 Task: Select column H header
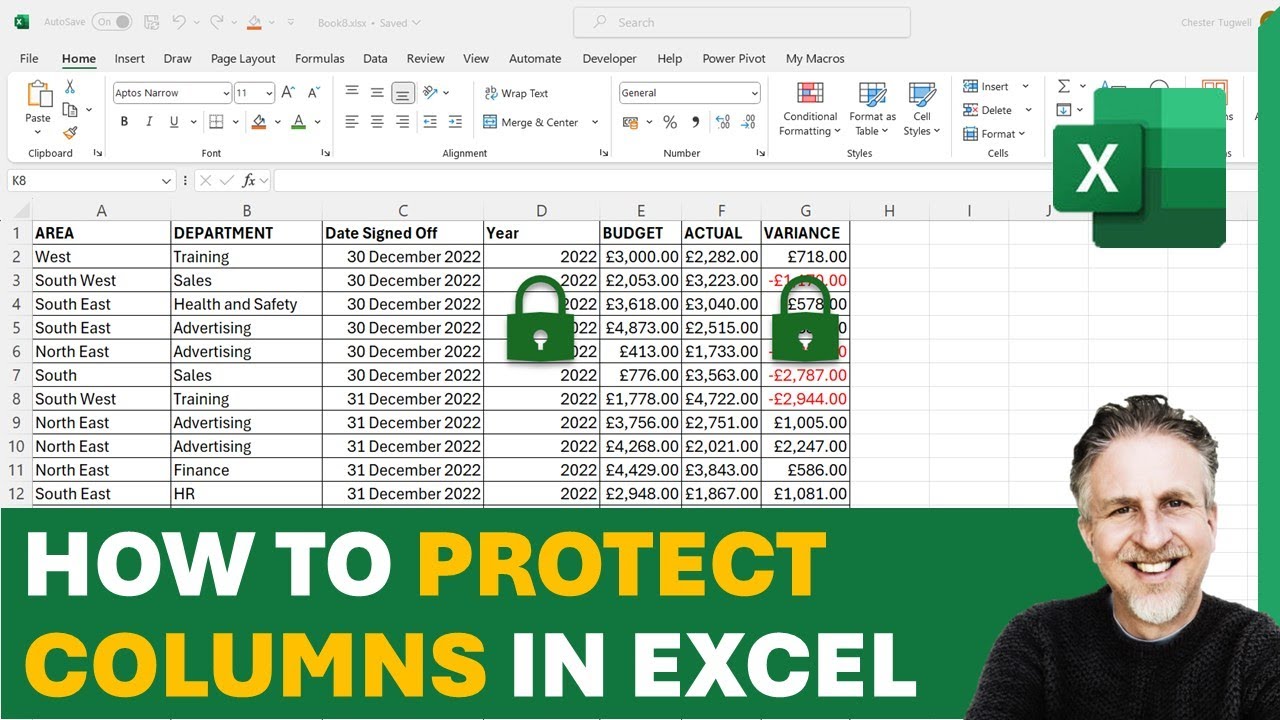point(889,210)
